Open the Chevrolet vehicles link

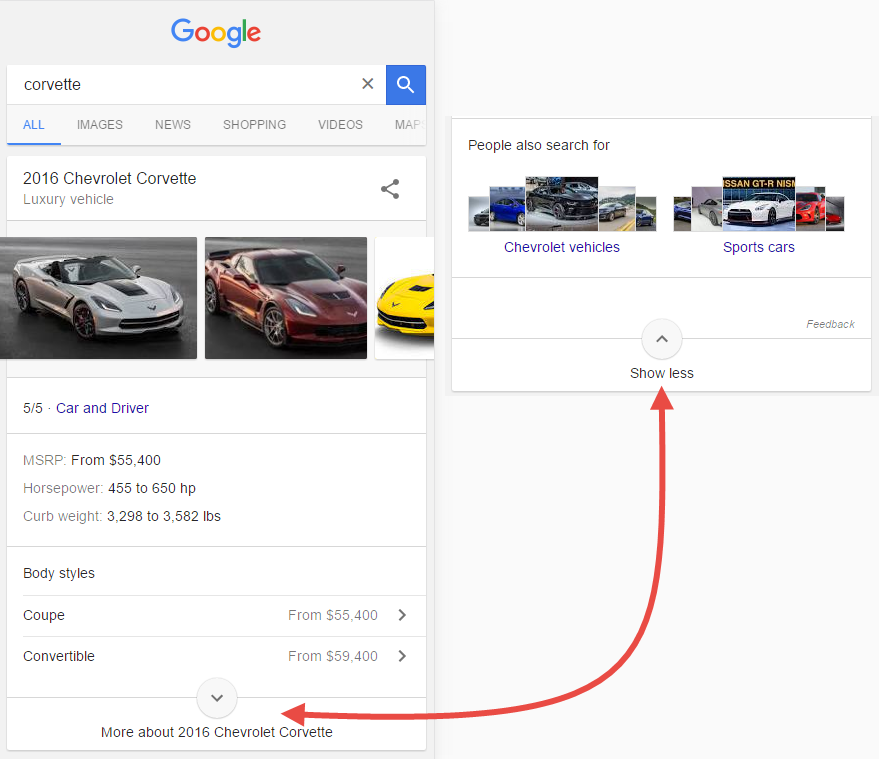coord(562,247)
